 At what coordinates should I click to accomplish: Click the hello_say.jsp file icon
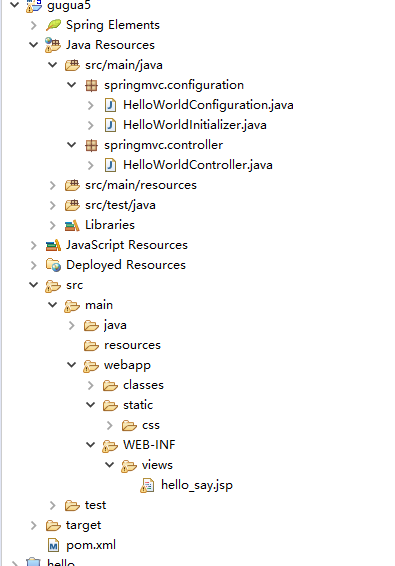point(147,486)
